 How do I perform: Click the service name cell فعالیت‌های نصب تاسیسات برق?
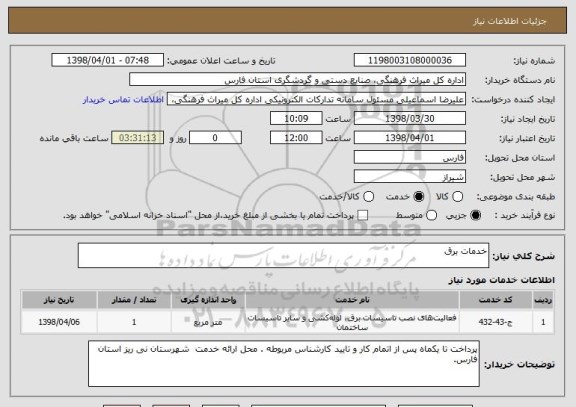coord(352,322)
